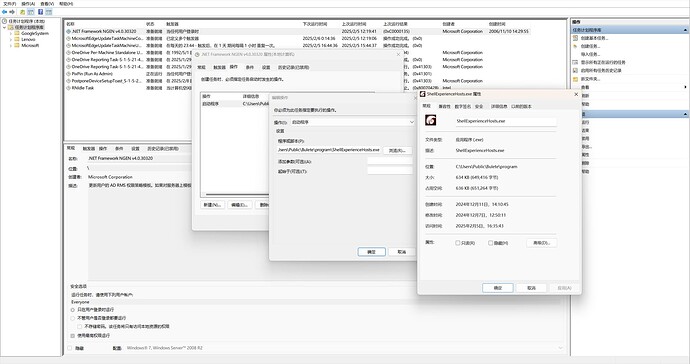Click 确定 in ShellExperienceHosts.exe properties
The image size is (690, 364).
pos(498,288)
